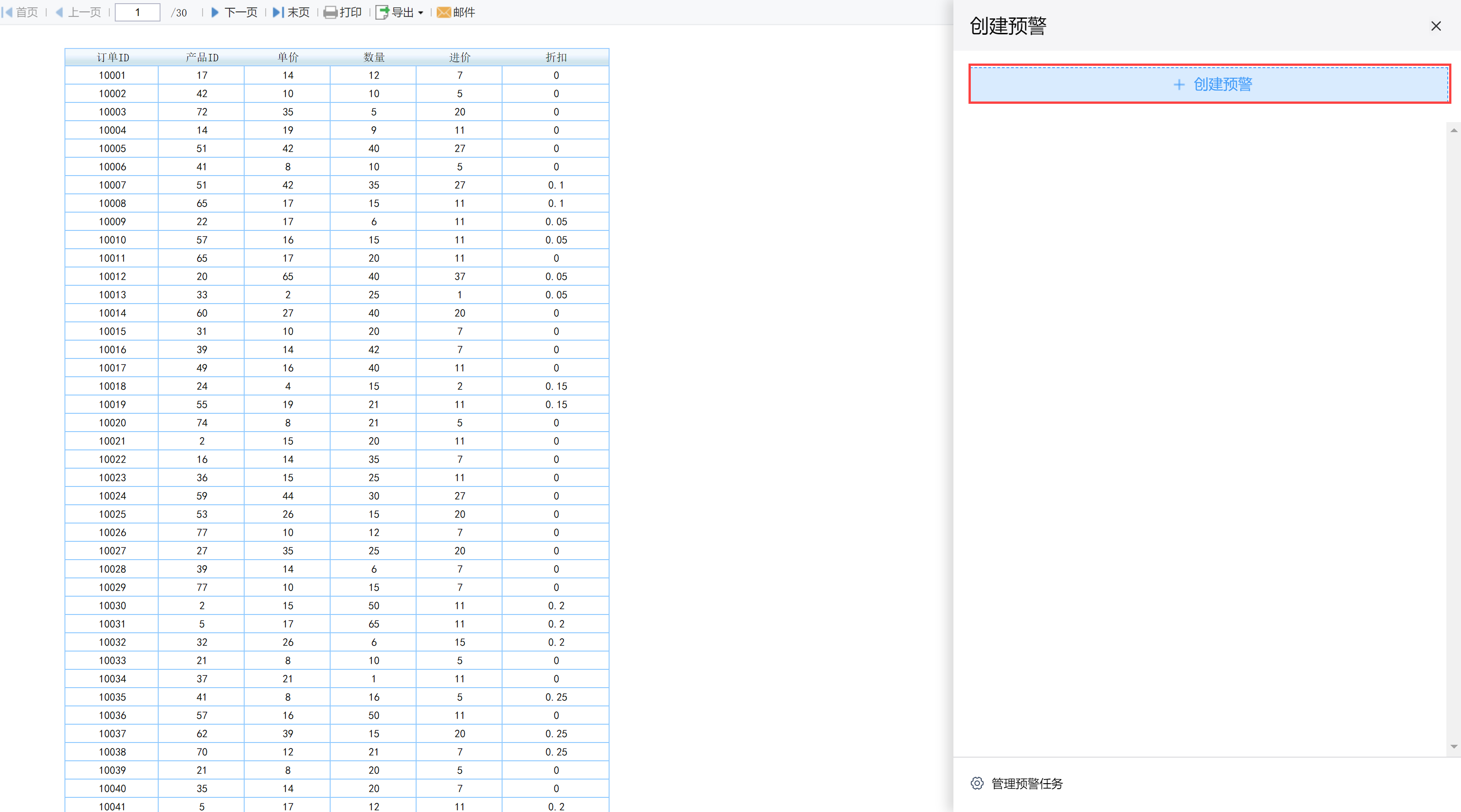Click the 打印 toolbar label
Screen dimensions: 1461x812
351,12
